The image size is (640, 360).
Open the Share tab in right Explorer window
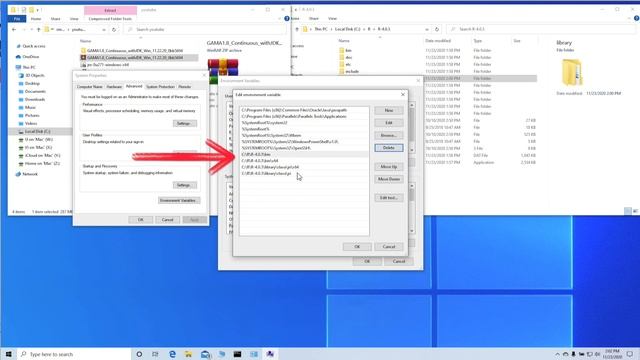click(x=313, y=18)
